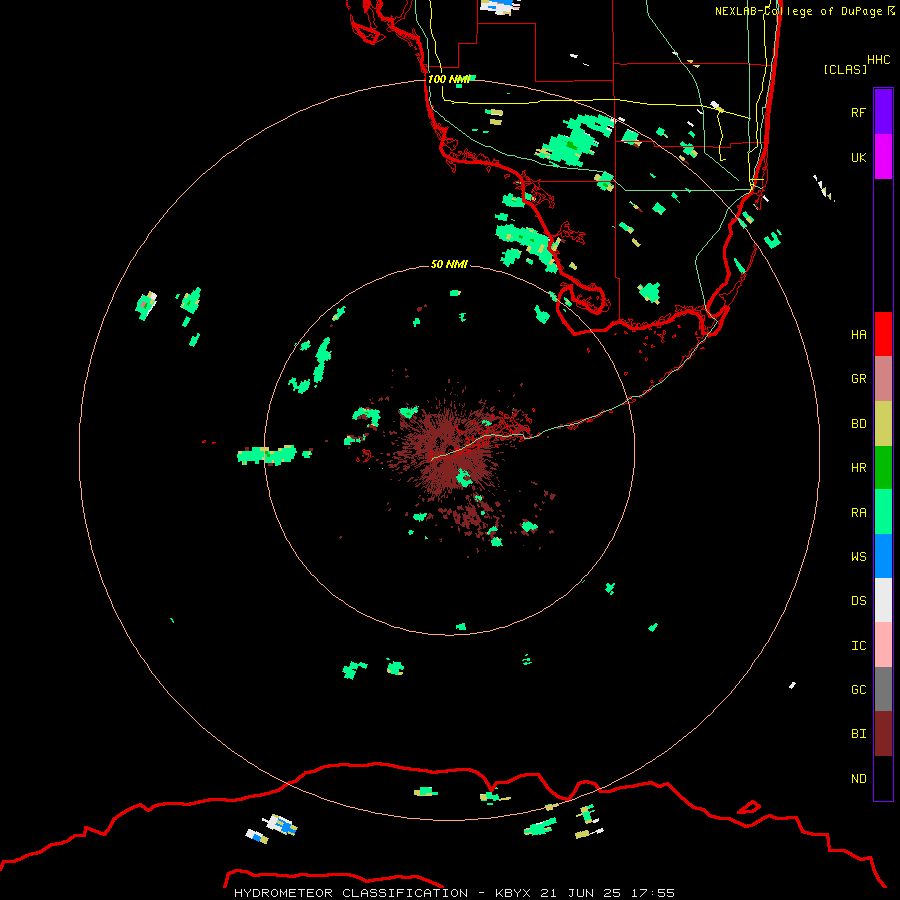Click the DS white legend swatch

[x=883, y=600]
